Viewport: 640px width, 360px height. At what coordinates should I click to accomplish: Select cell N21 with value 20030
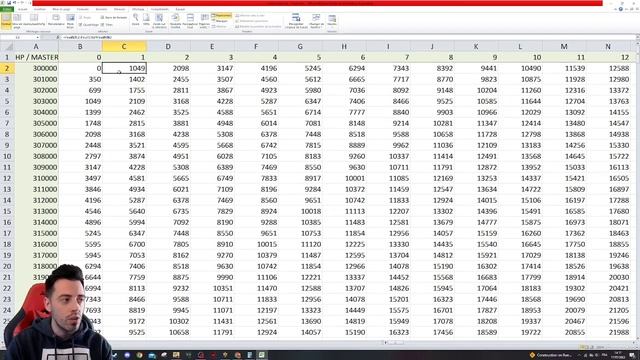608,277
